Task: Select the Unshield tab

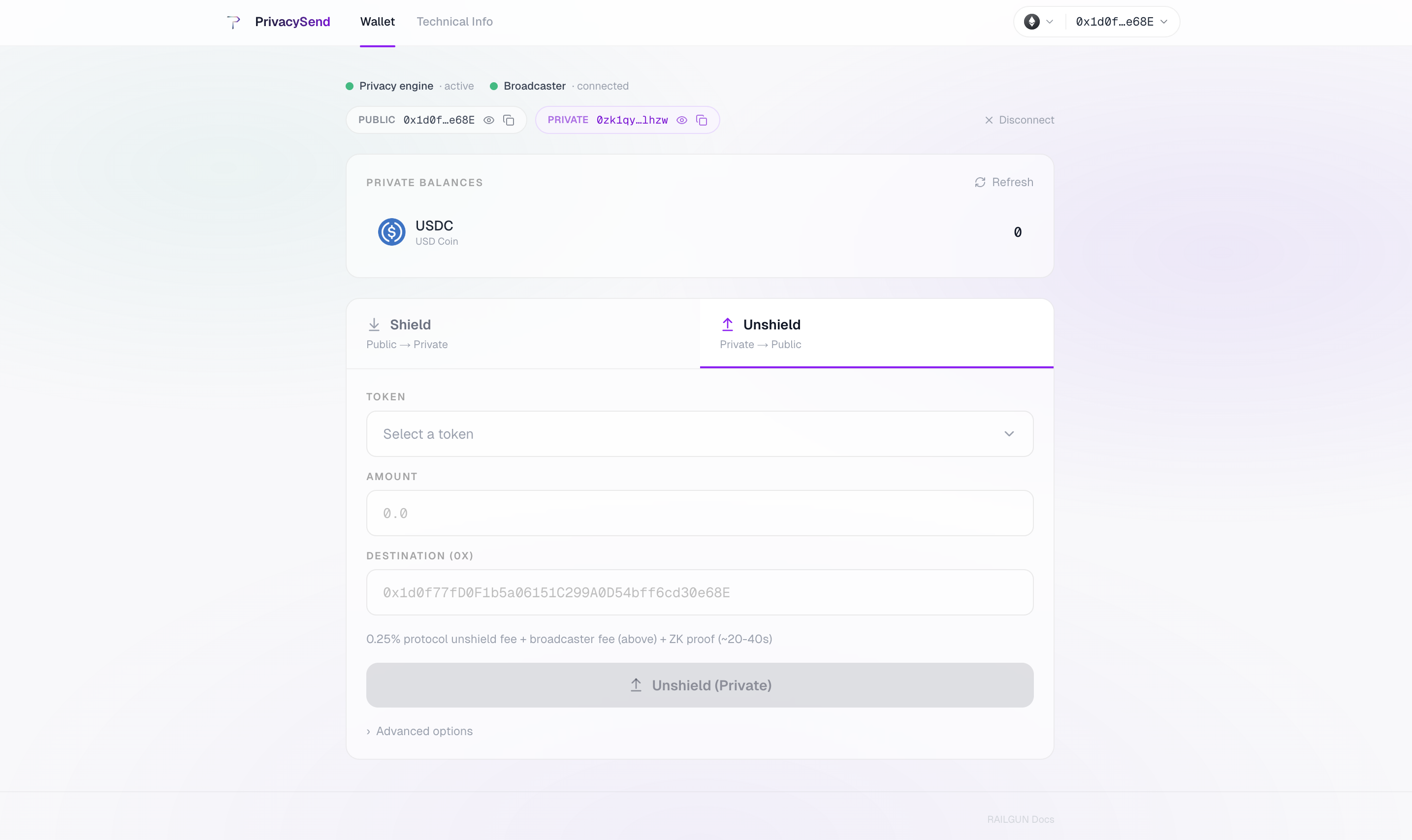Action: (877, 333)
